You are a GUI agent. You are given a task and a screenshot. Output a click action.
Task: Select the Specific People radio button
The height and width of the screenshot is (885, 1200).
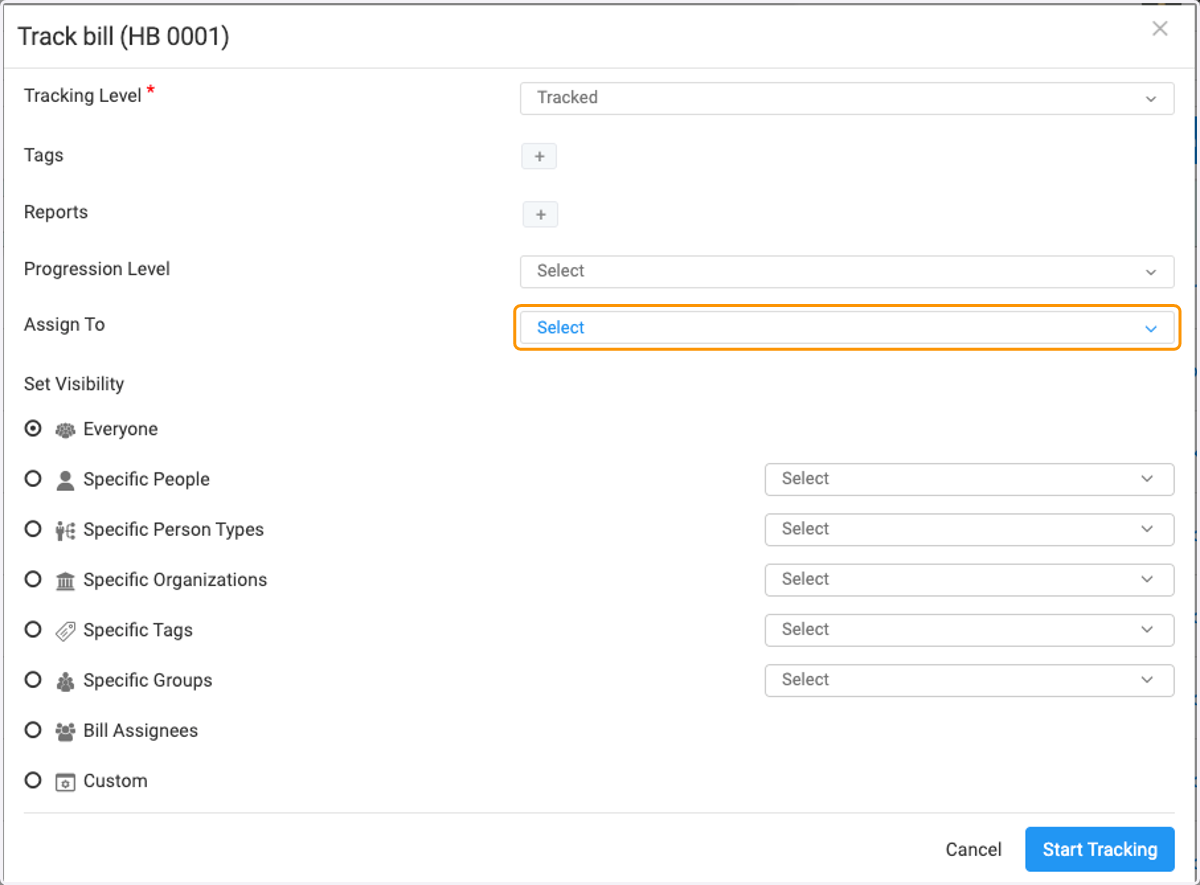(33, 478)
